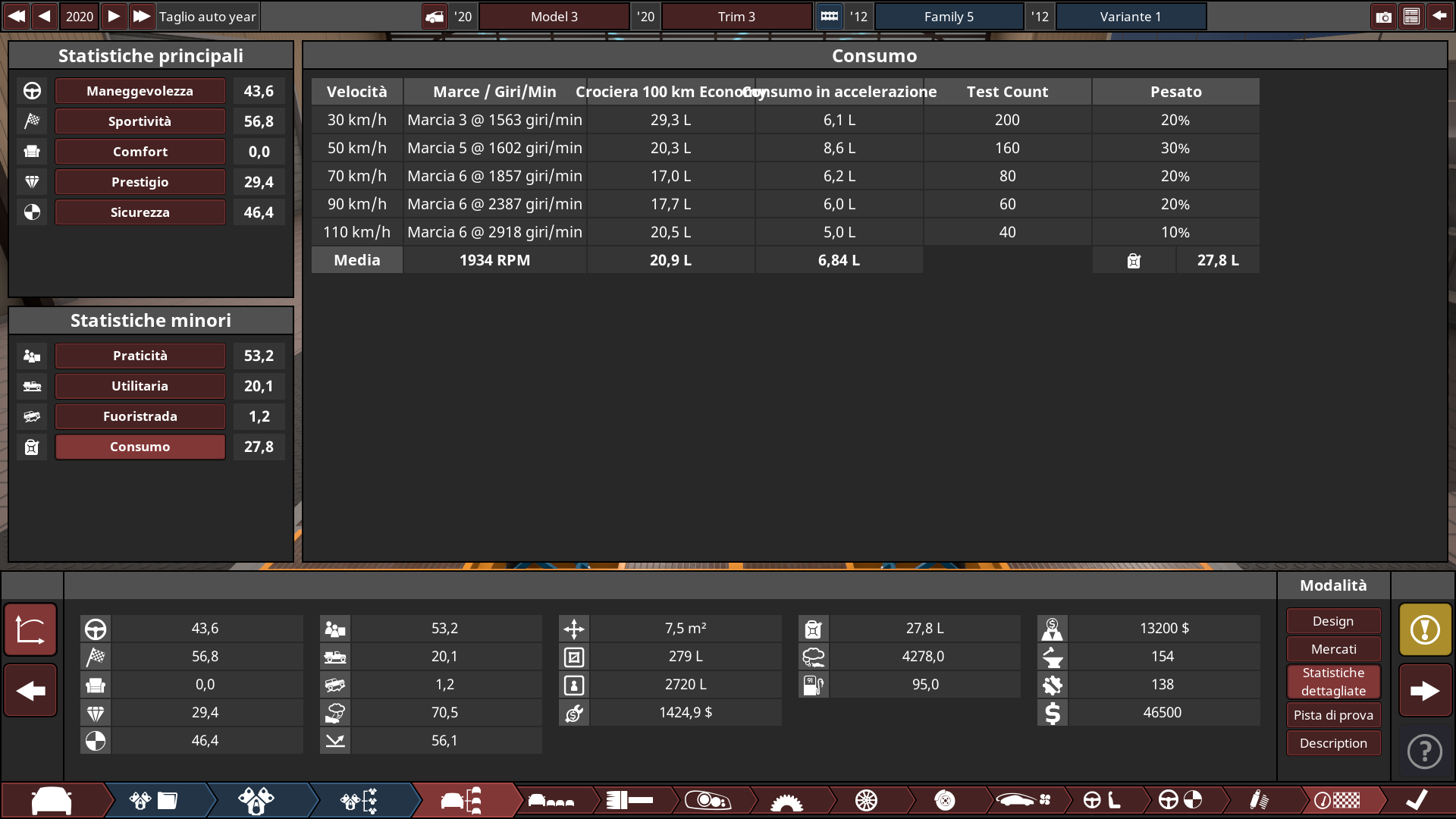Open the body variants tab
This screenshot has height=819, width=1456.
click(x=551, y=801)
